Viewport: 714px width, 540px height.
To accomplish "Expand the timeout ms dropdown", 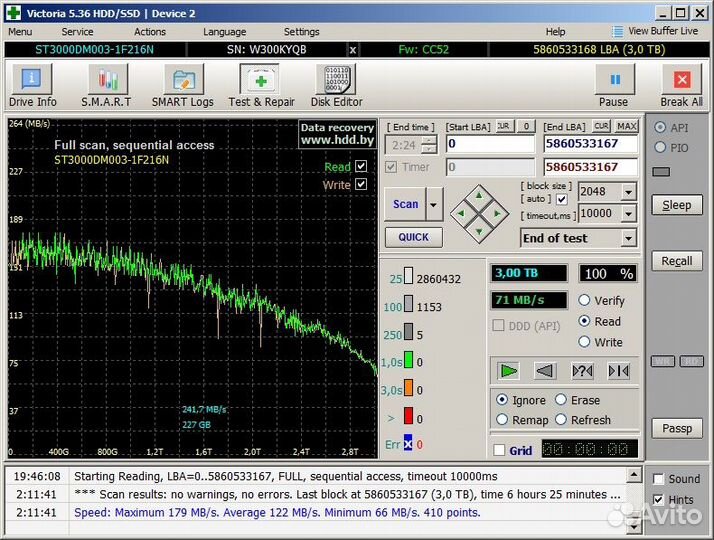I will pos(628,214).
